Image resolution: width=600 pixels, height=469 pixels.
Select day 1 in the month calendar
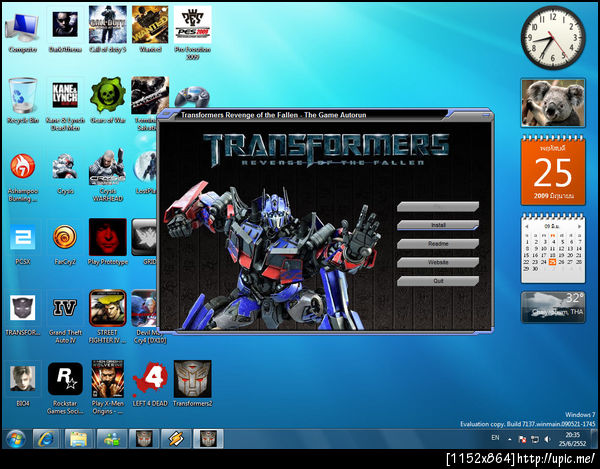coord(527,242)
